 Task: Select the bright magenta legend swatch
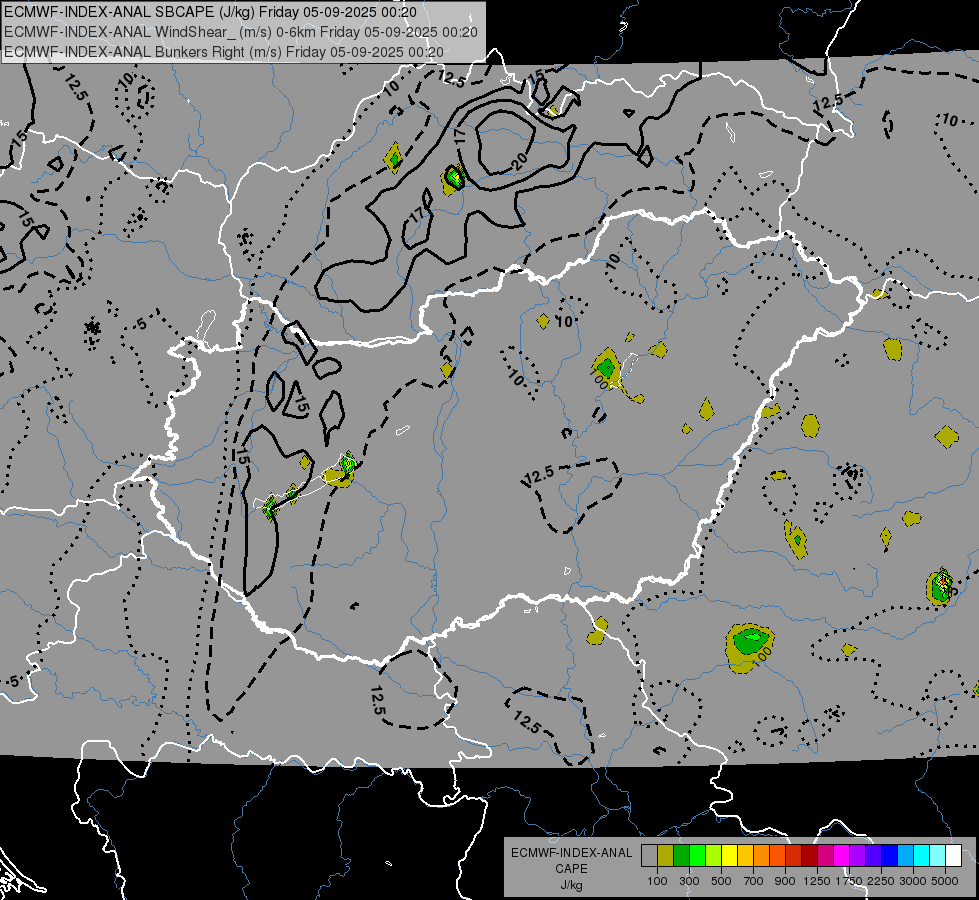point(842,855)
